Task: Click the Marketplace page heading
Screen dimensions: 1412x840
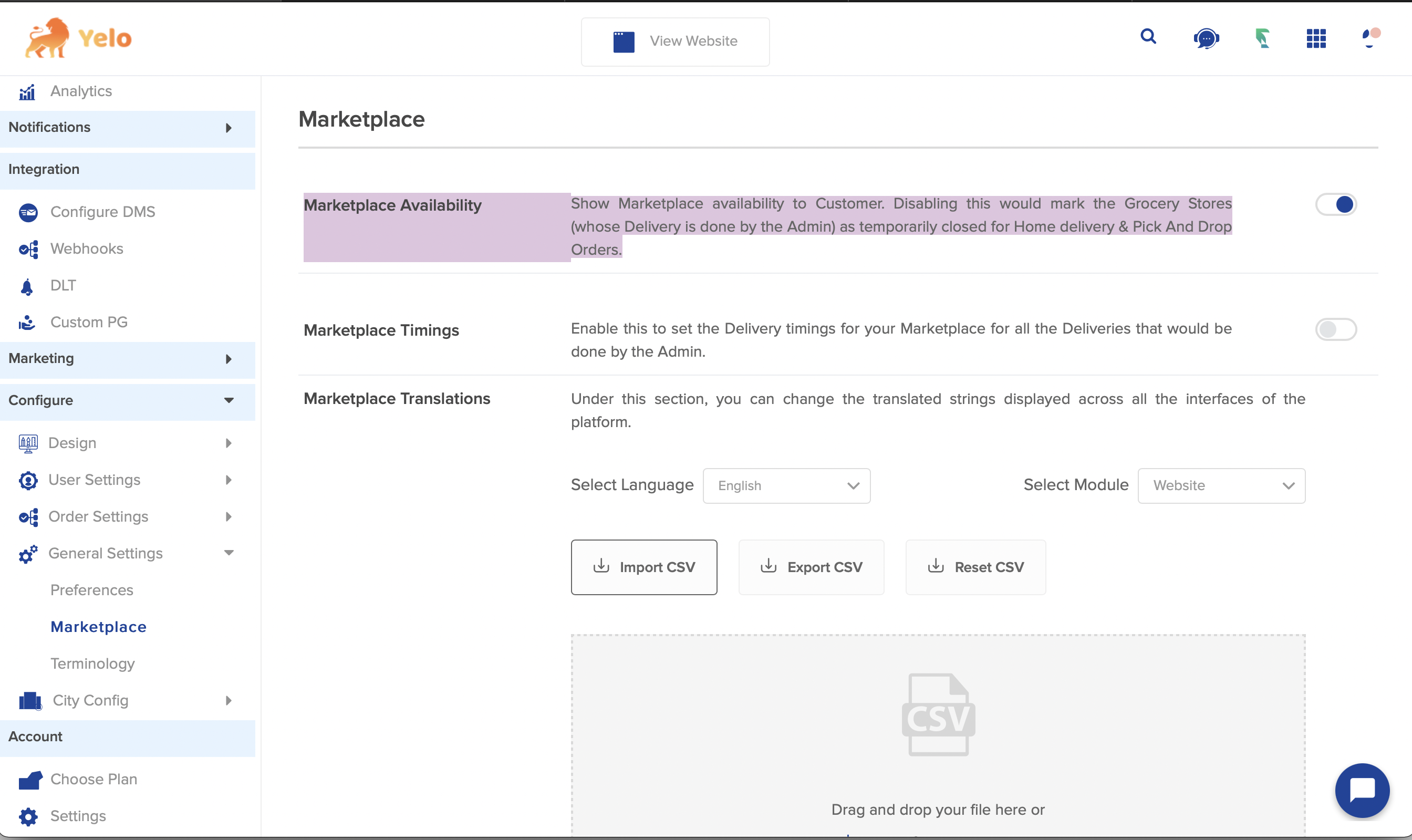Action: click(x=361, y=119)
